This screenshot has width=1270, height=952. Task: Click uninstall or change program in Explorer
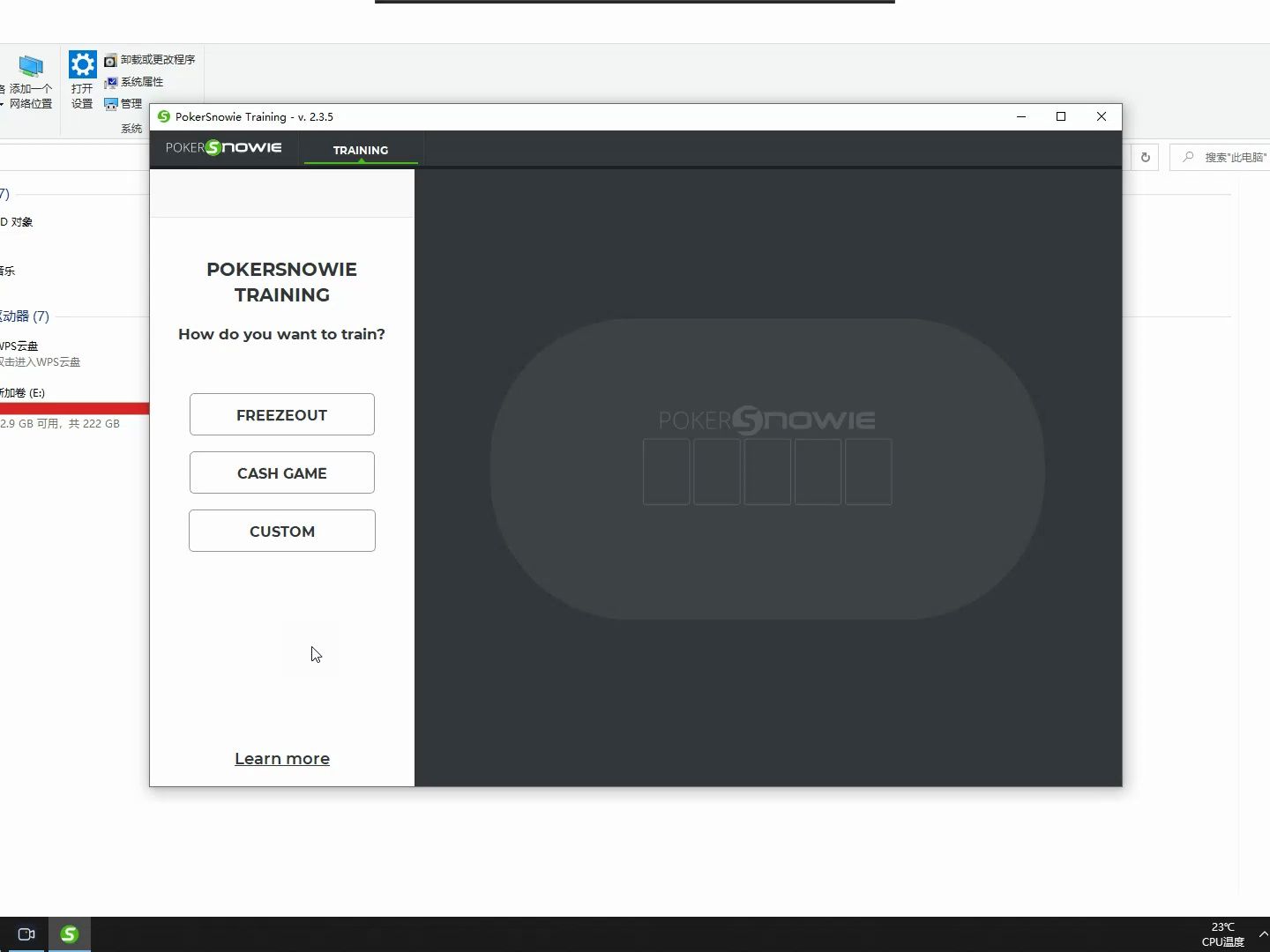pyautogui.click(x=149, y=60)
